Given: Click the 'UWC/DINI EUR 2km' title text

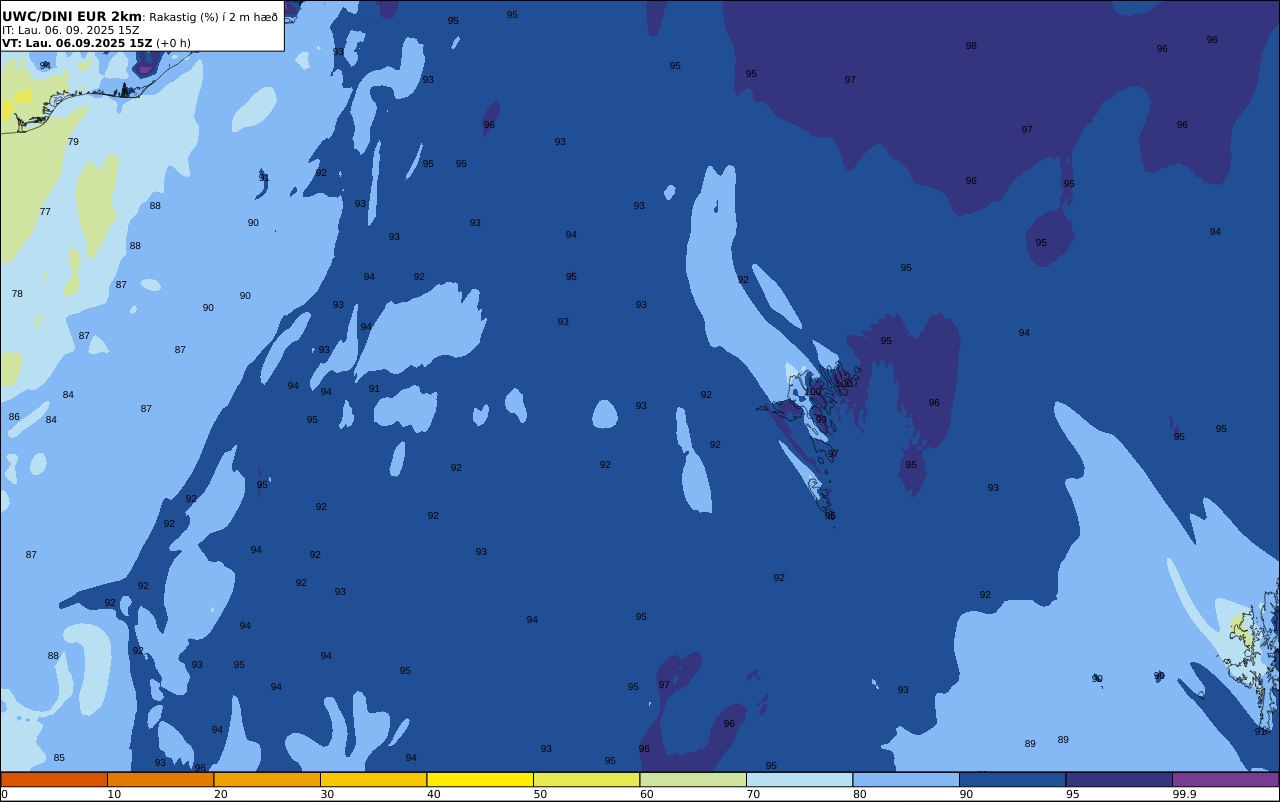Looking at the screenshot, I should pyautogui.click(x=72, y=17).
